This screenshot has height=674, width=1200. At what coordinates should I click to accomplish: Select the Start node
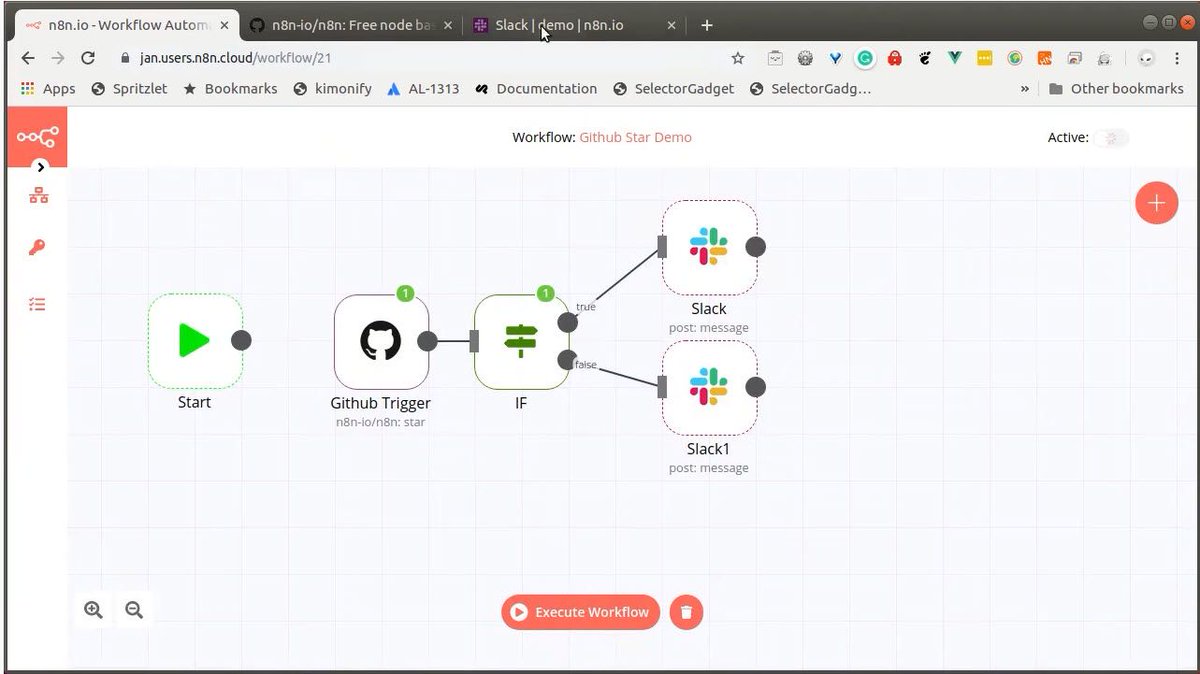pos(195,341)
